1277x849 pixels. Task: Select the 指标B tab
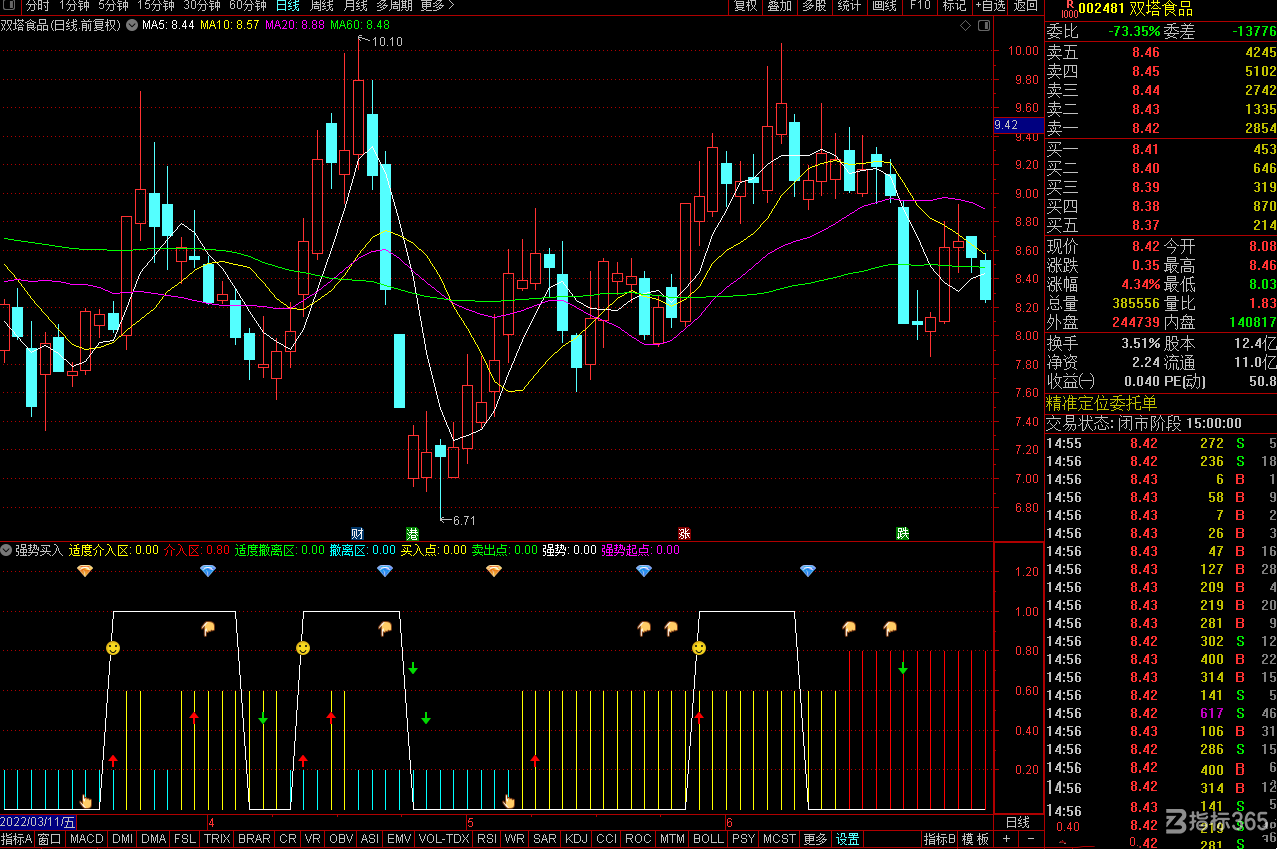[939, 839]
